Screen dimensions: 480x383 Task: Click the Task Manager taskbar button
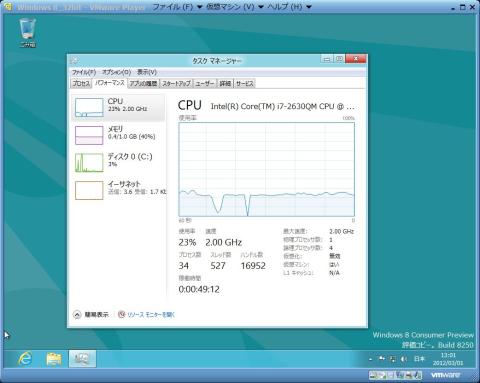coord(82,359)
